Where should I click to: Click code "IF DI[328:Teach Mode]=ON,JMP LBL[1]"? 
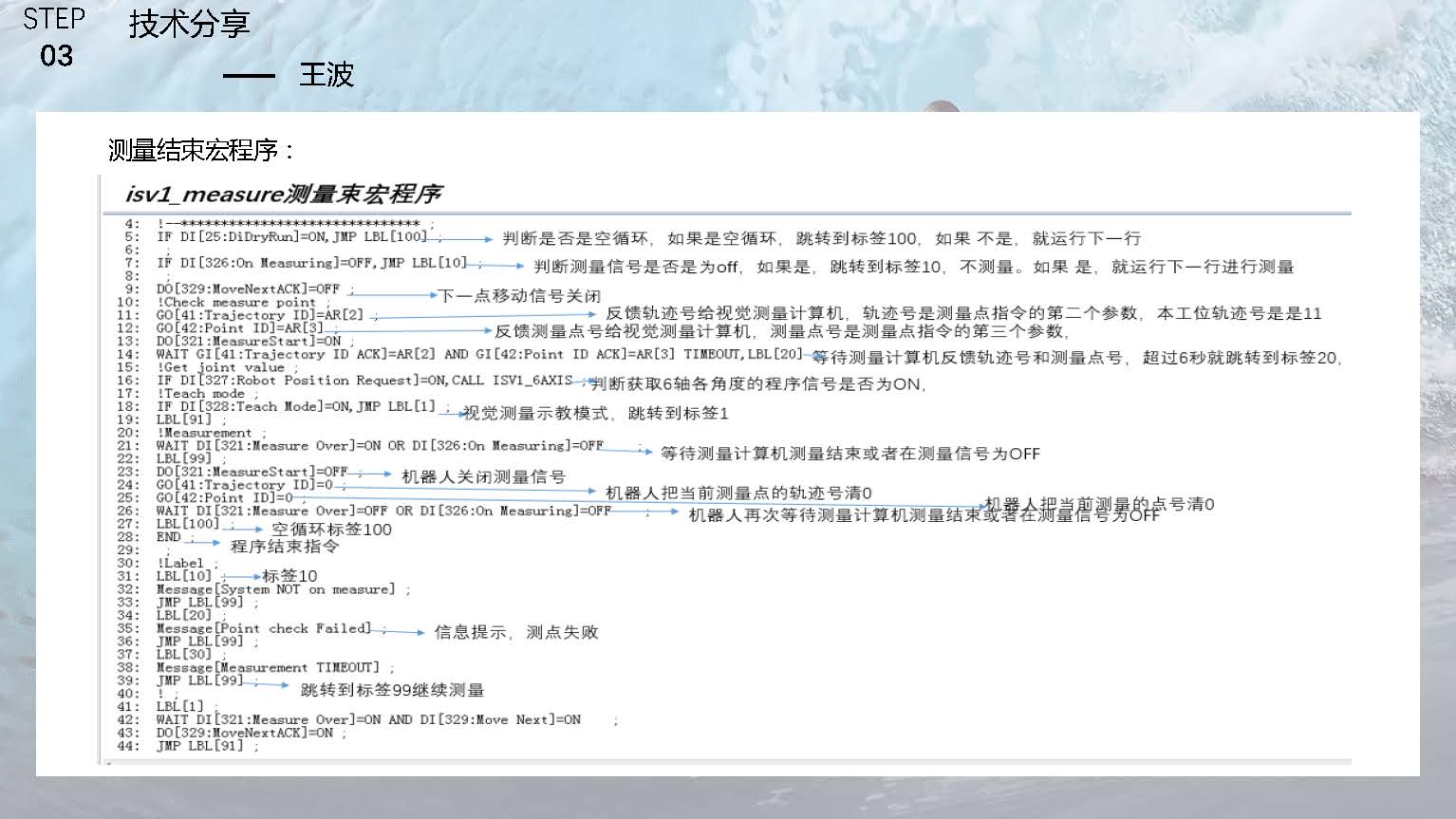[x=296, y=406]
